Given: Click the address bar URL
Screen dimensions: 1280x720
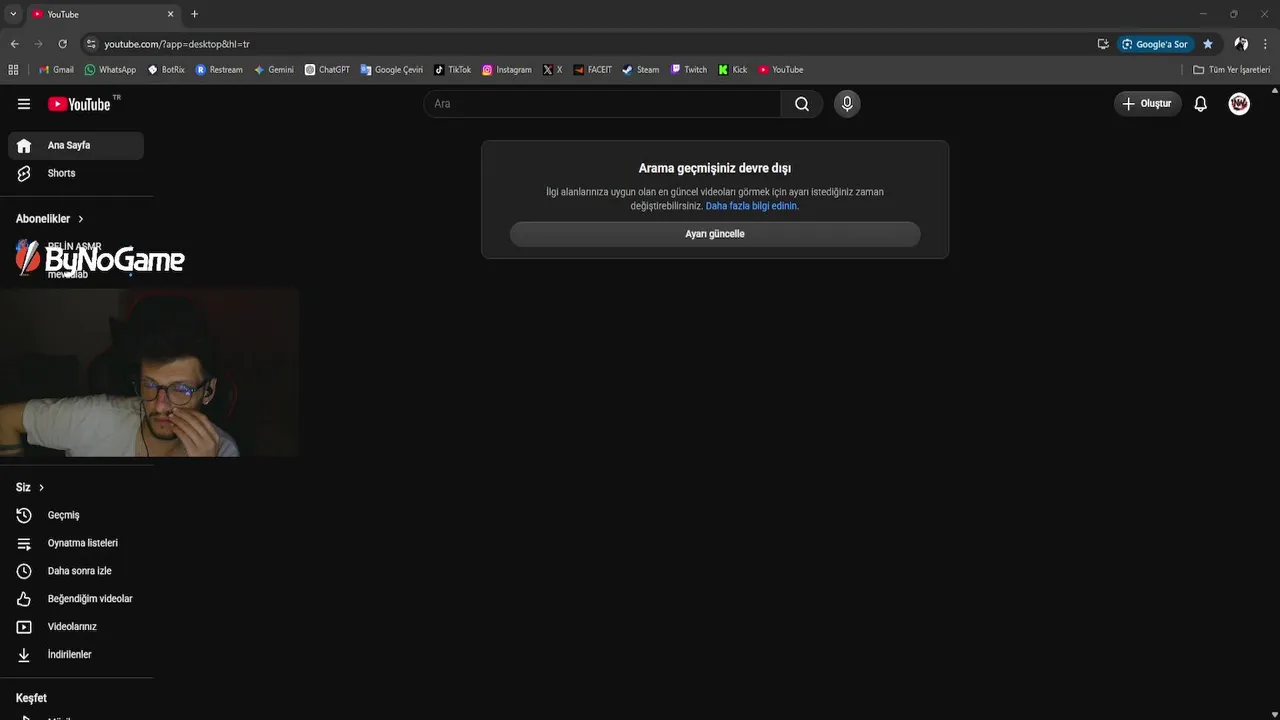Looking at the screenshot, I should pyautogui.click(x=177, y=44).
